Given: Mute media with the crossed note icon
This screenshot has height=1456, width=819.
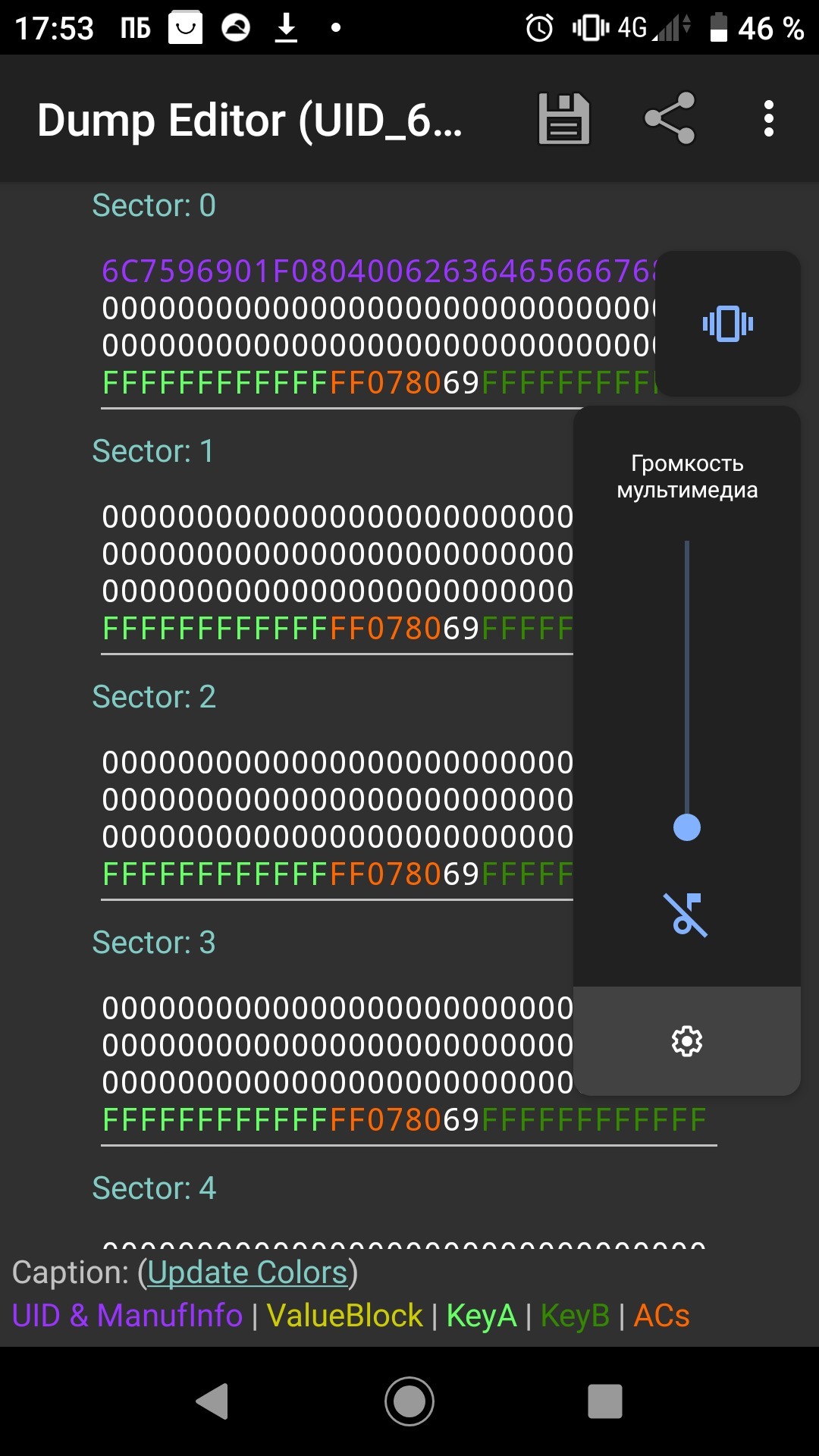Looking at the screenshot, I should click(686, 915).
